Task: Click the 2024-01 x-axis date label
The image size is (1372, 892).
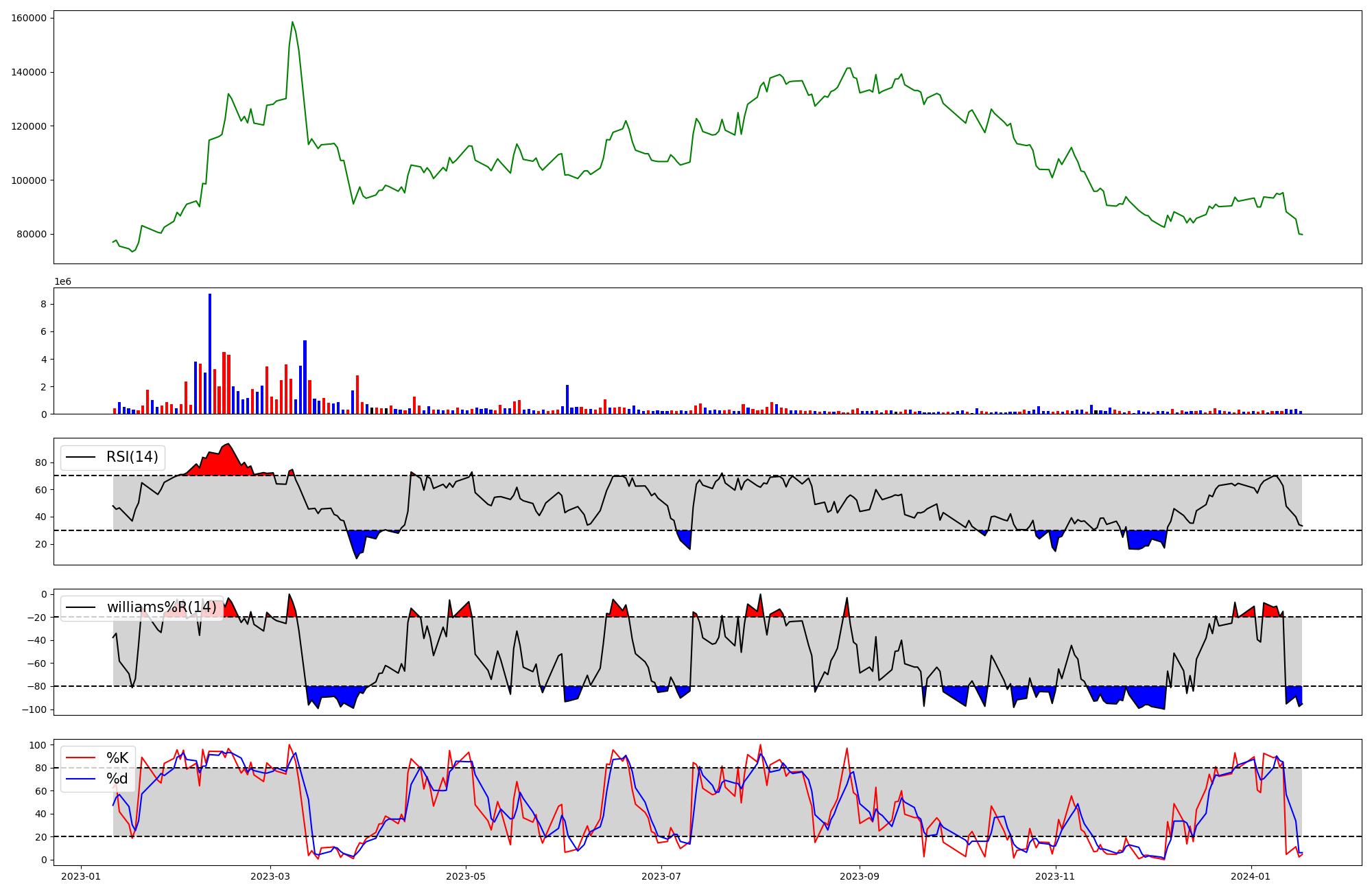Action: [1251, 876]
